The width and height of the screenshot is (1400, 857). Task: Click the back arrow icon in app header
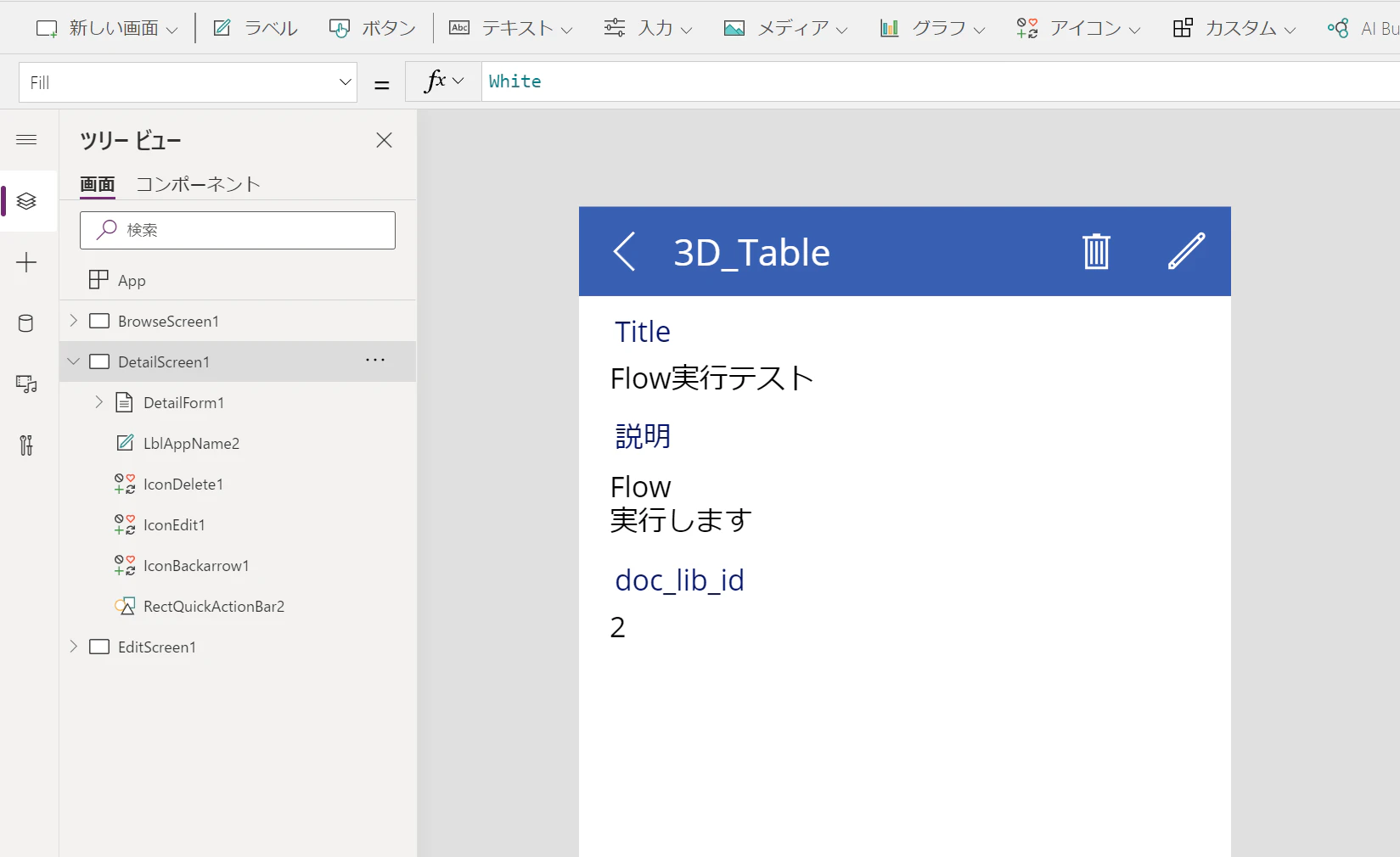[x=624, y=251]
